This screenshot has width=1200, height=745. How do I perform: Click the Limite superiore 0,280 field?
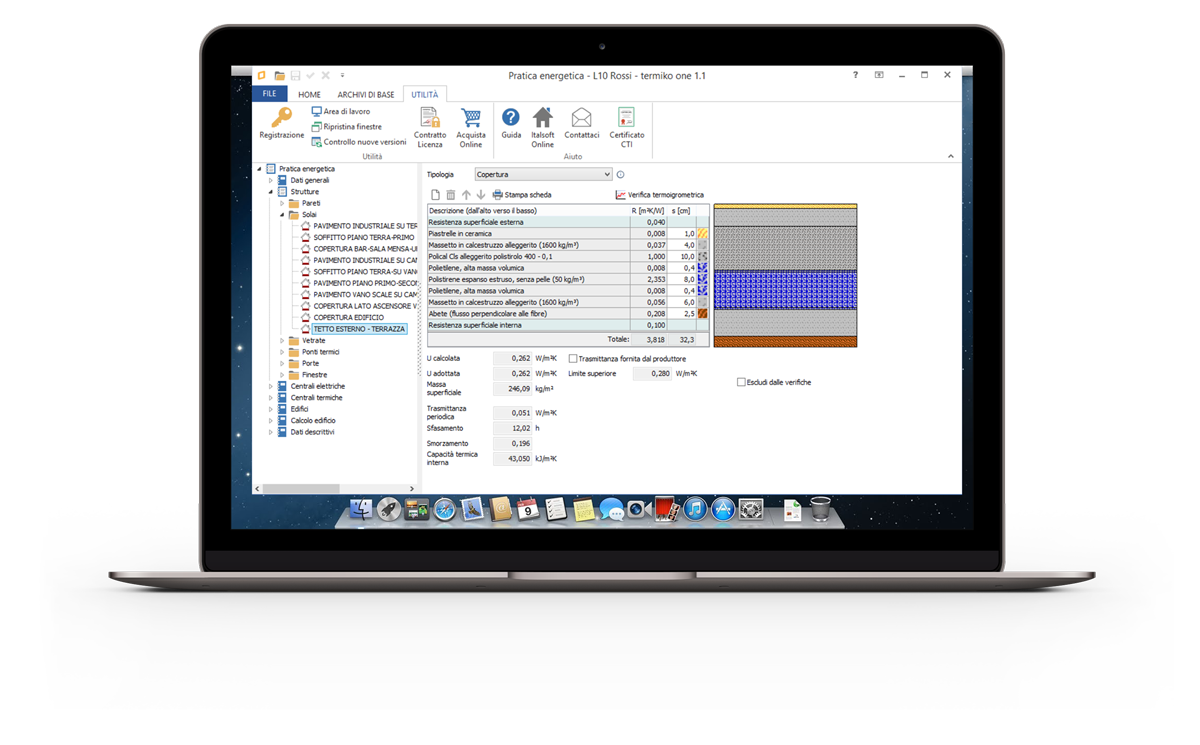pos(652,374)
